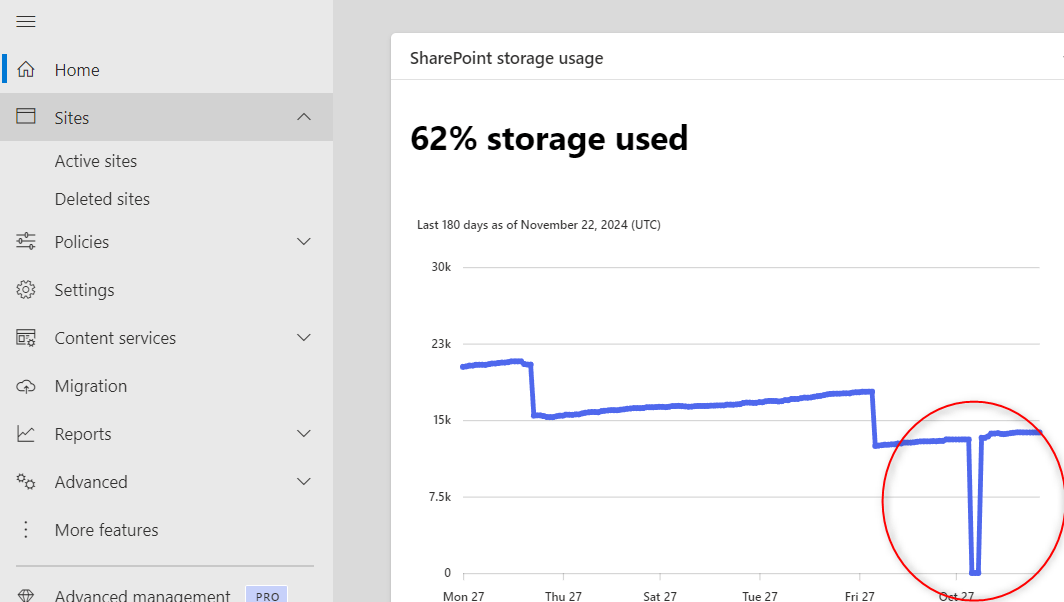1064x602 pixels.
Task: Open Active sites page
Action: click(x=96, y=161)
